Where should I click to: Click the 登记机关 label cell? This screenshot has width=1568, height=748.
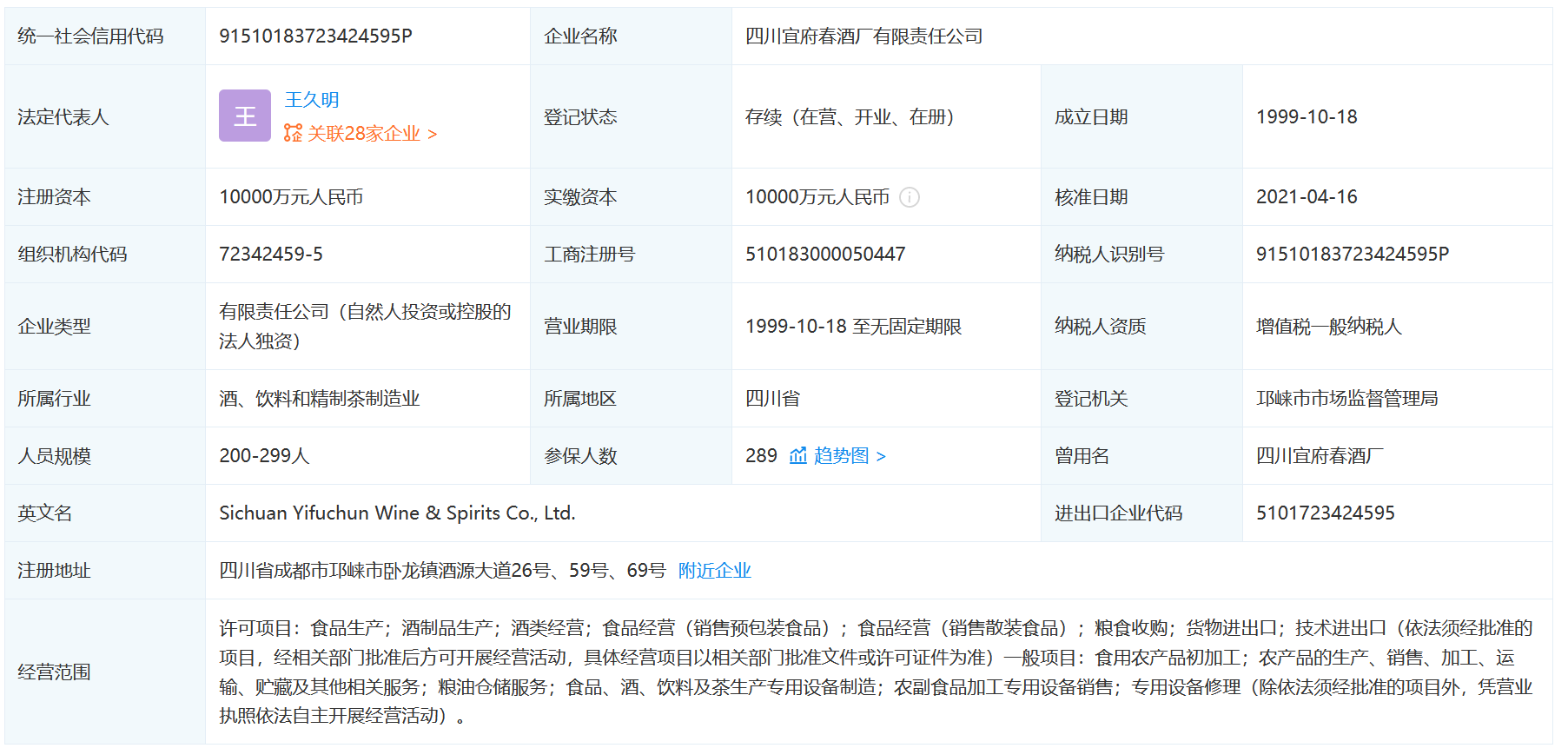click(1141, 399)
